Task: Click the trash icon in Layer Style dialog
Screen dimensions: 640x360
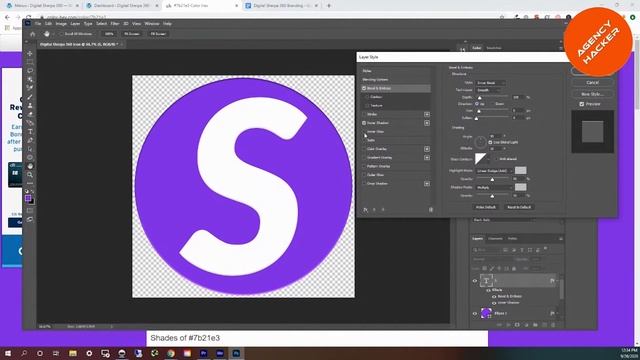Action: click(431, 210)
